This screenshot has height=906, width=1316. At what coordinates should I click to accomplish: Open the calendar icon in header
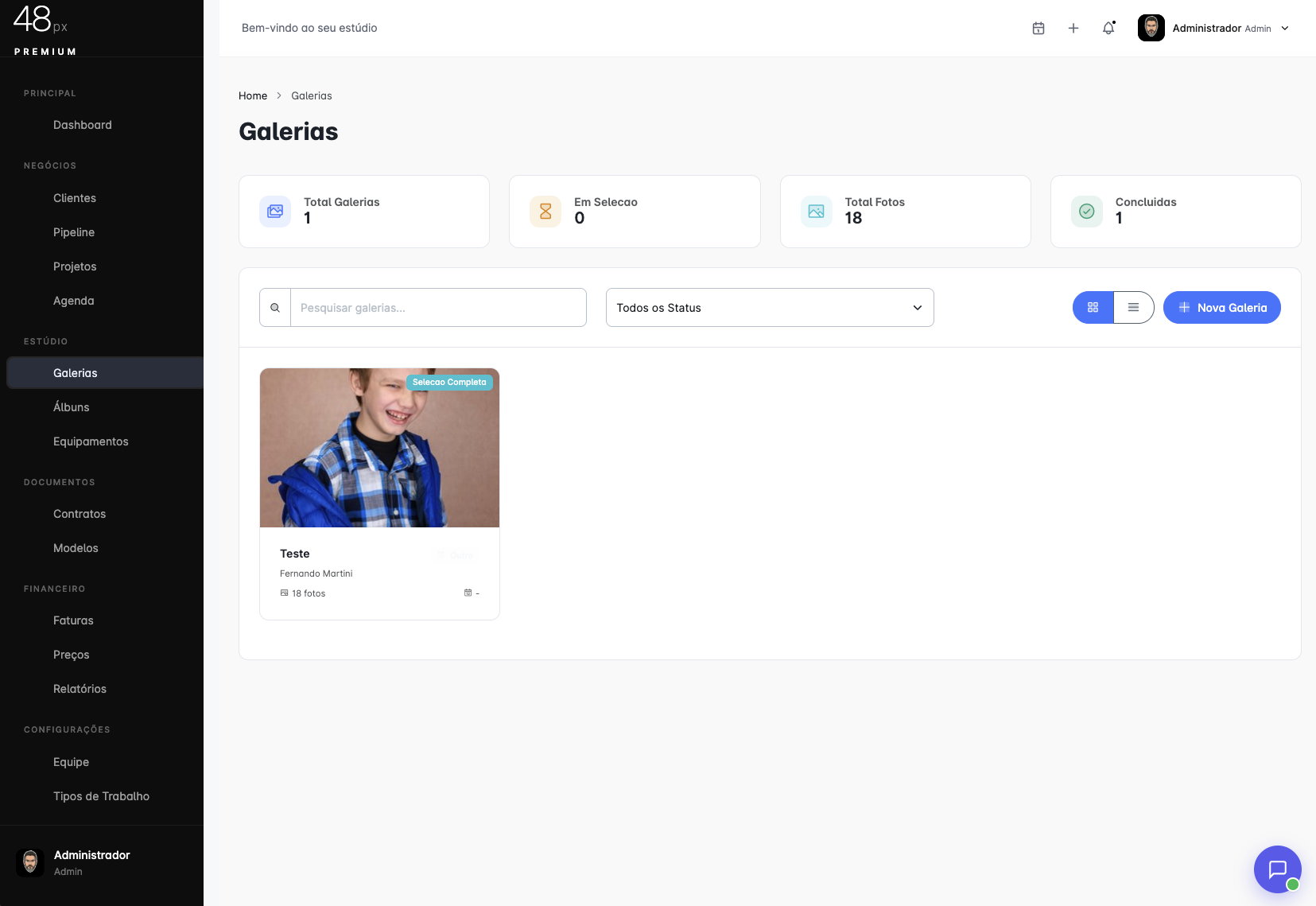point(1038,29)
